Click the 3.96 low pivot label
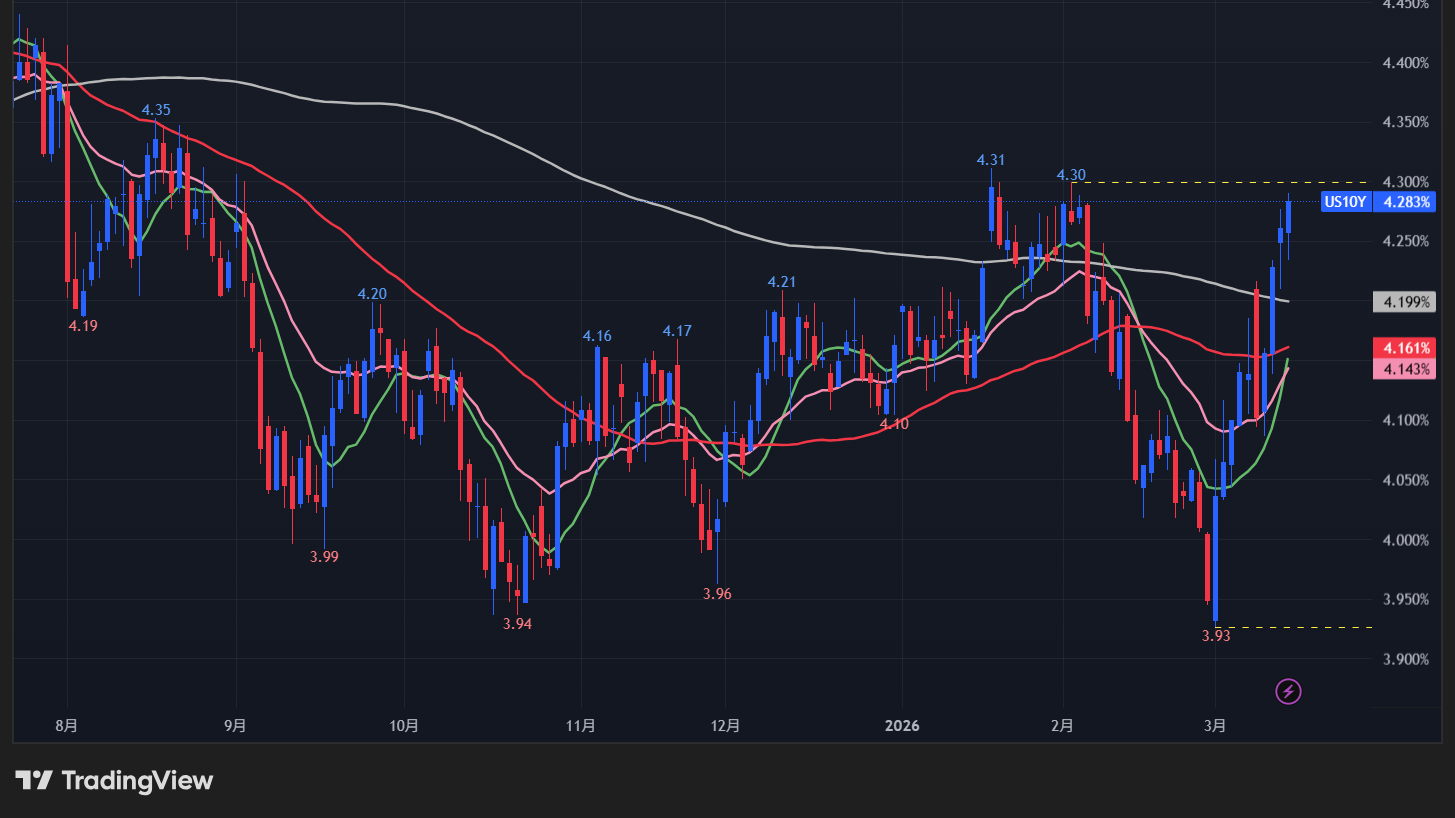Image resolution: width=1455 pixels, height=818 pixels. pyautogui.click(x=717, y=594)
